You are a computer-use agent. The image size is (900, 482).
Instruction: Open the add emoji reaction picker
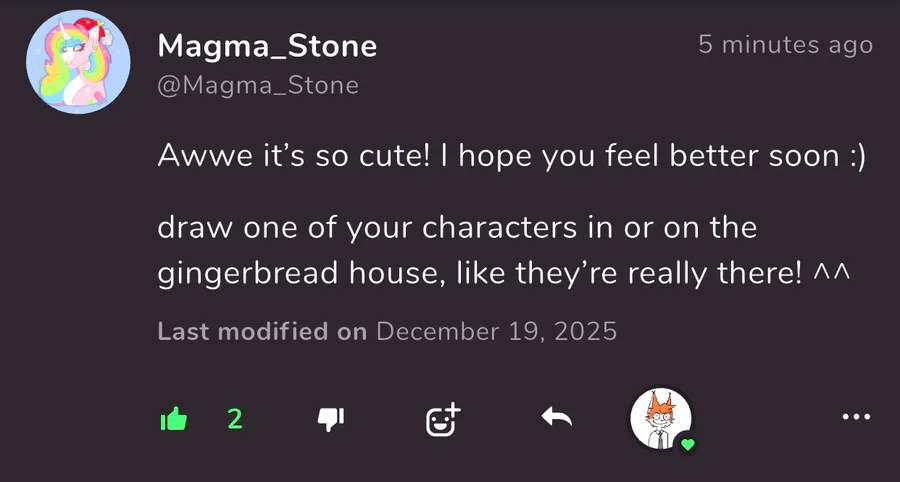tap(442, 420)
